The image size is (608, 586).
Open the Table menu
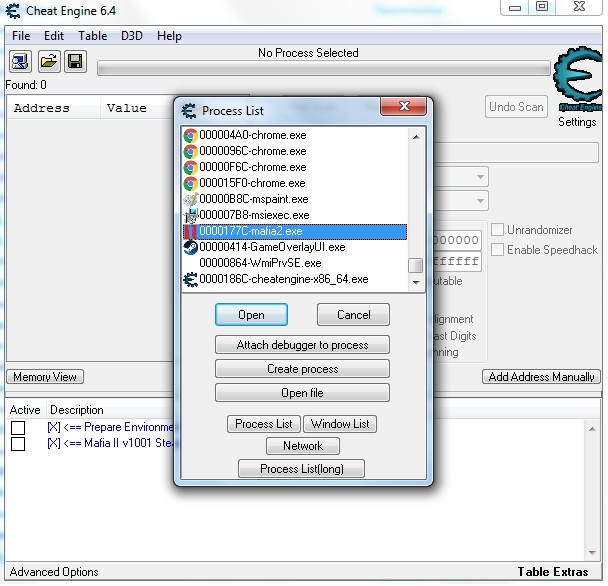93,36
